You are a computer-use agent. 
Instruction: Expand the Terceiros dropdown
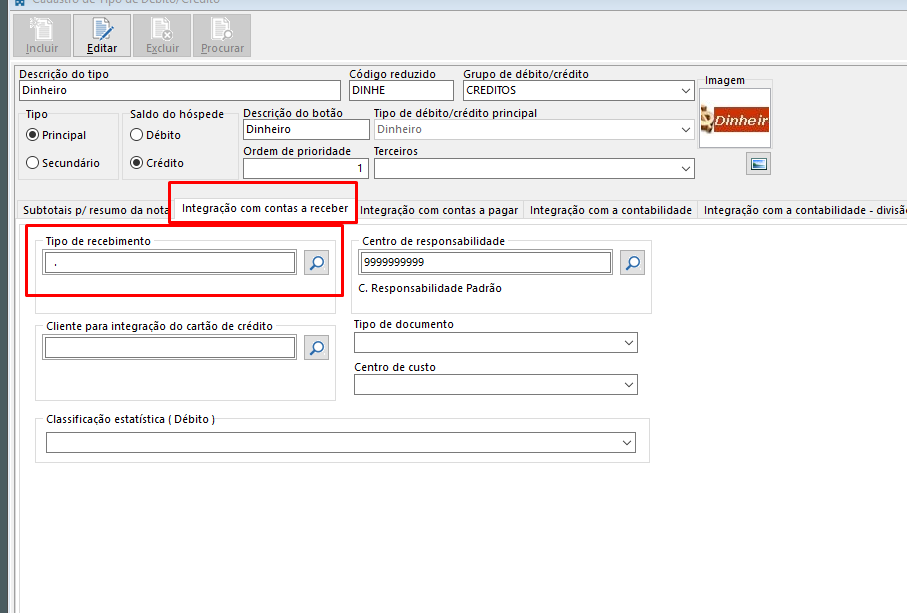(685, 169)
